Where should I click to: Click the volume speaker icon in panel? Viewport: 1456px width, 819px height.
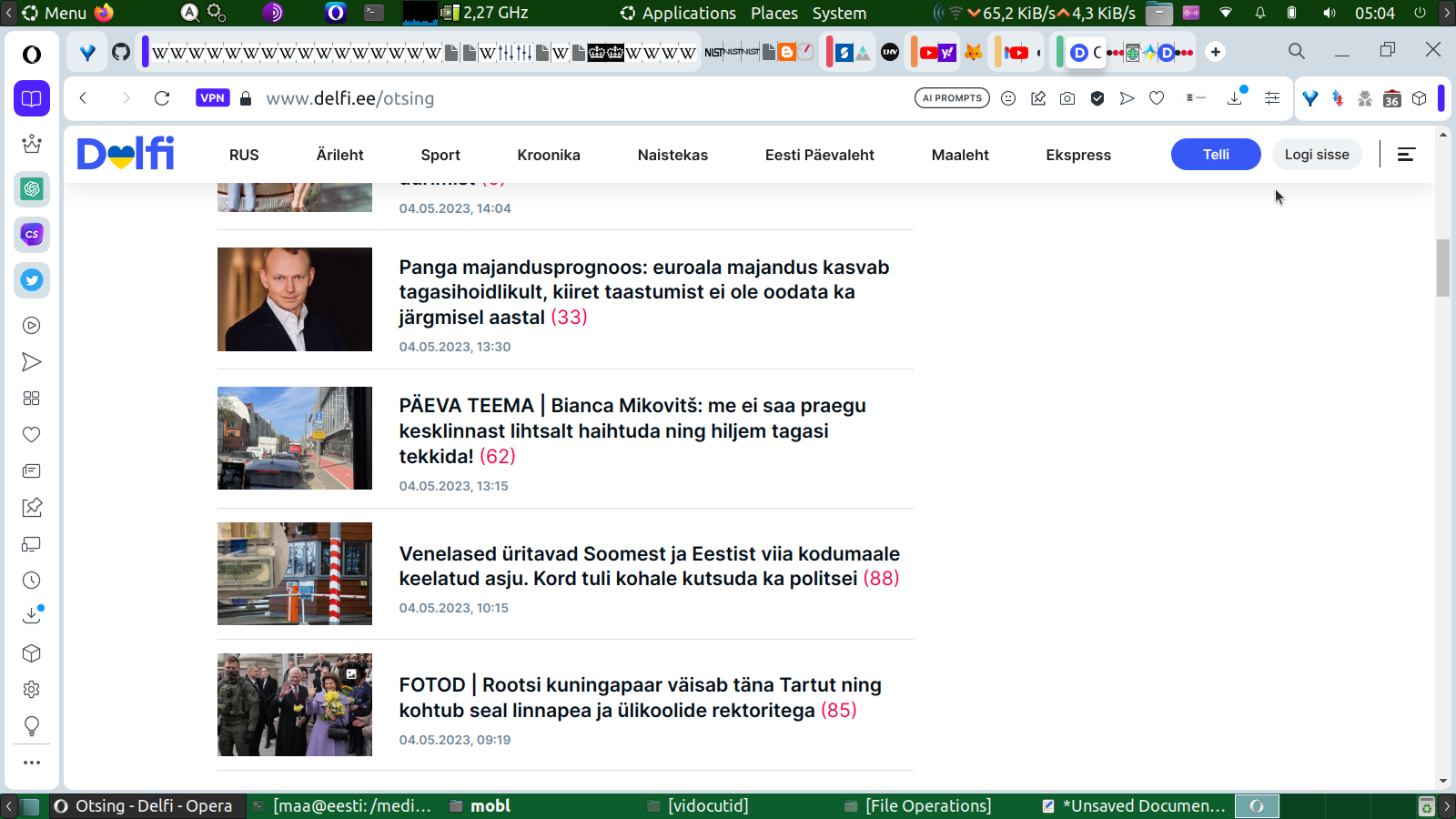click(1330, 13)
